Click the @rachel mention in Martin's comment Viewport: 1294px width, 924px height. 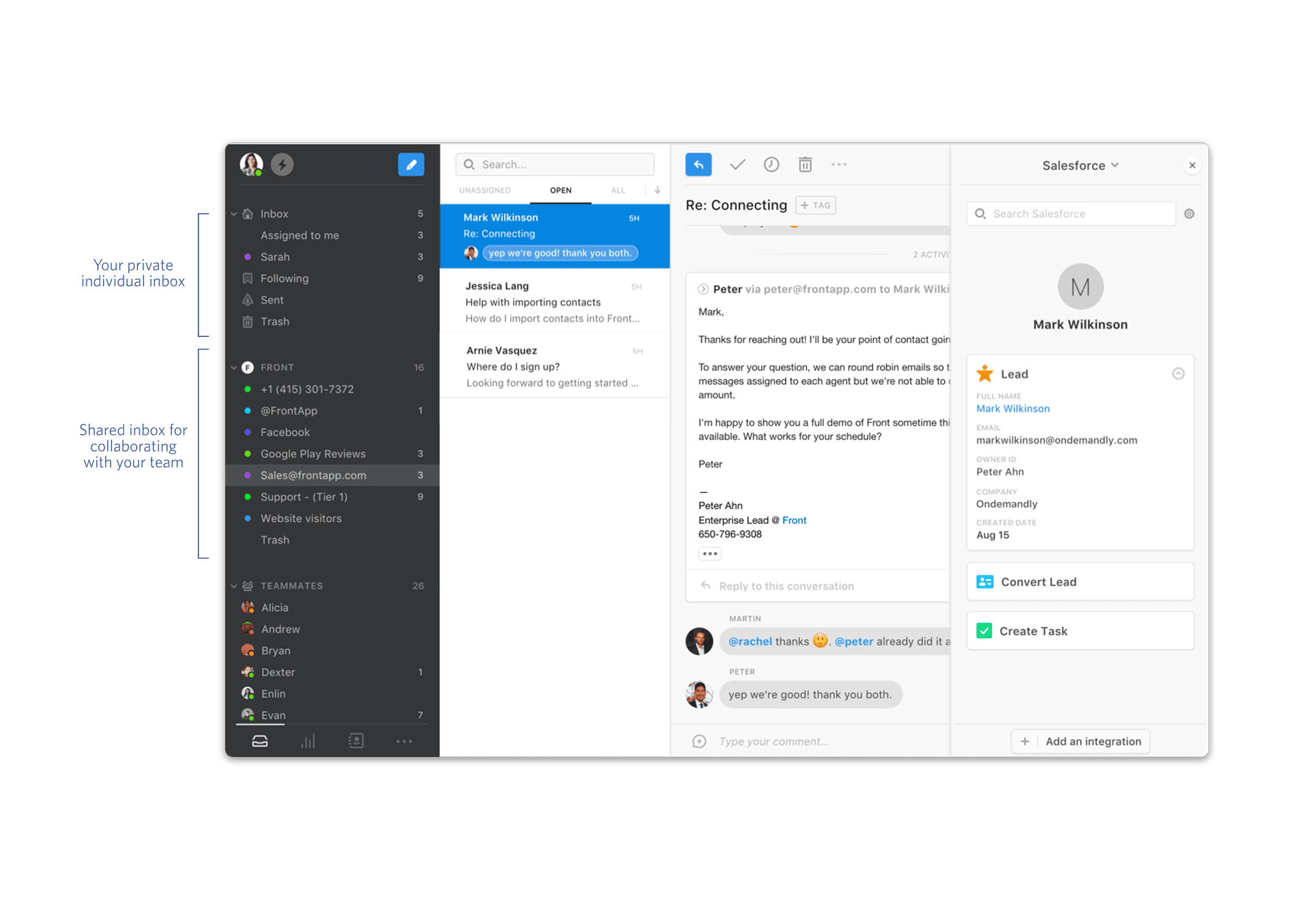(750, 641)
